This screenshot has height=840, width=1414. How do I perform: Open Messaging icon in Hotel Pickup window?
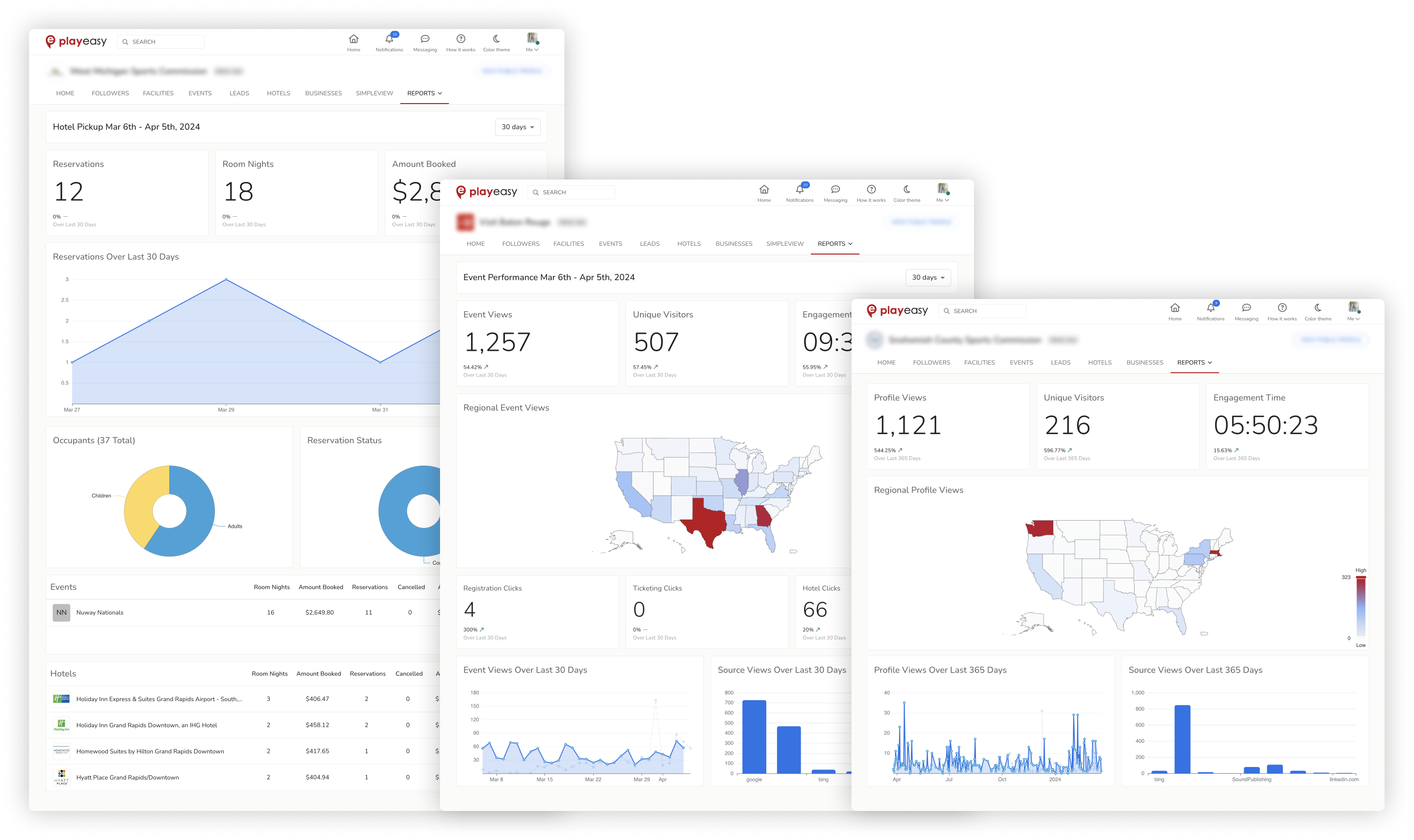coord(425,39)
